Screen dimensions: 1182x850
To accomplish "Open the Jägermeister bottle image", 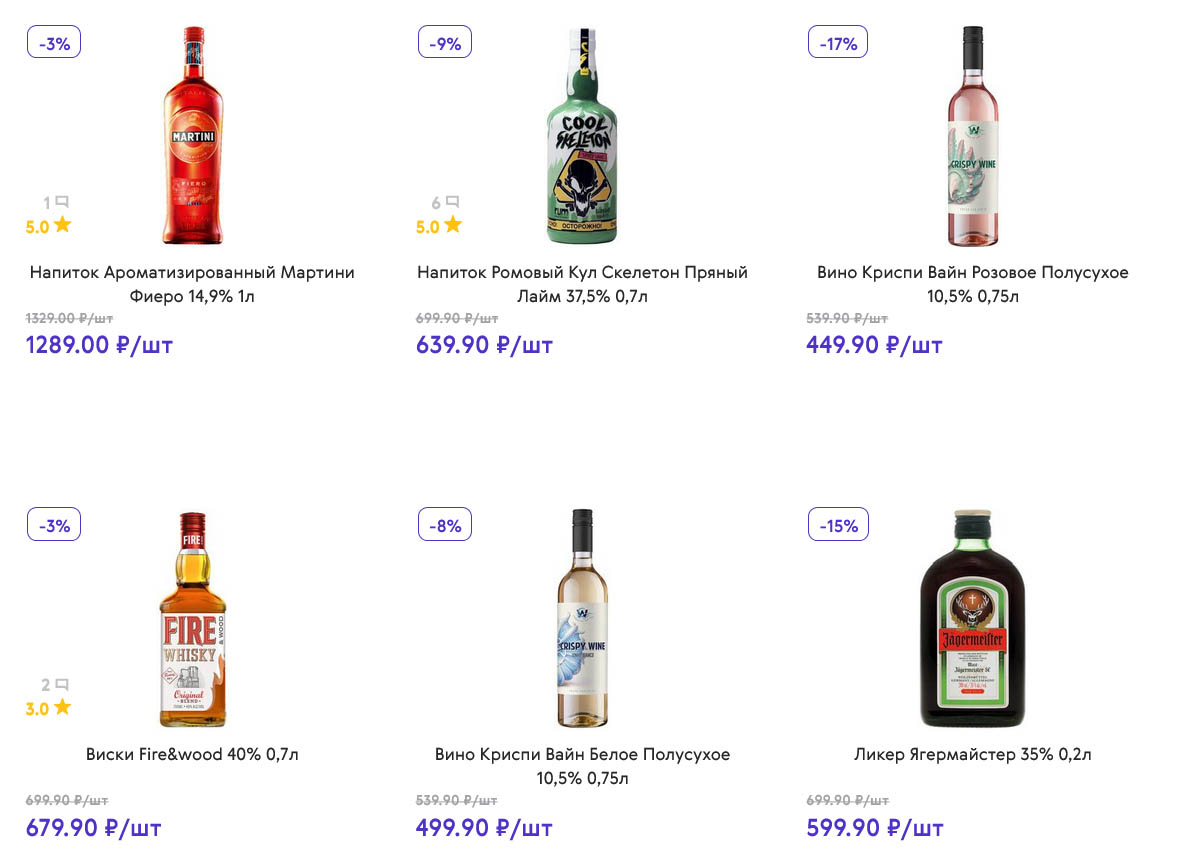I will pos(973,618).
